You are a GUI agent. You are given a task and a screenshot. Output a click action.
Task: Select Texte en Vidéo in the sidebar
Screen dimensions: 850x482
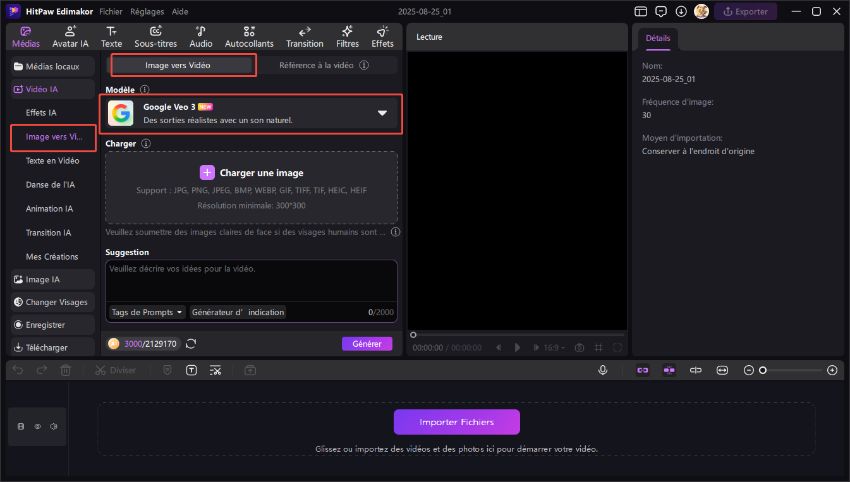[x=53, y=160]
